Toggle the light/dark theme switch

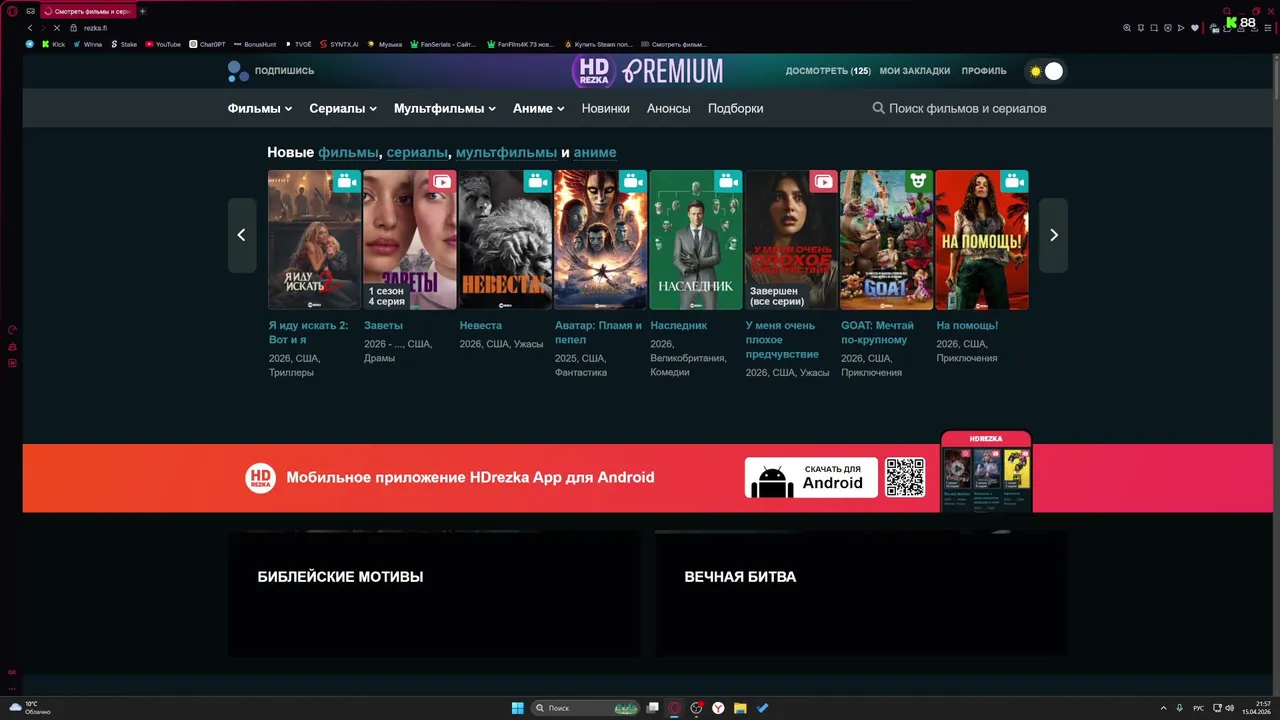click(x=1046, y=71)
